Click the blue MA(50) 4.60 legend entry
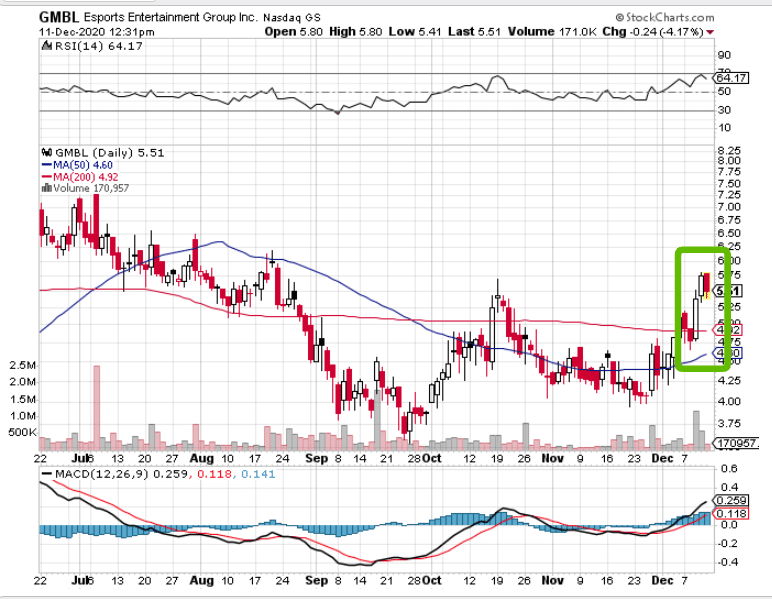Image resolution: width=772 pixels, height=599 pixels. [78, 165]
